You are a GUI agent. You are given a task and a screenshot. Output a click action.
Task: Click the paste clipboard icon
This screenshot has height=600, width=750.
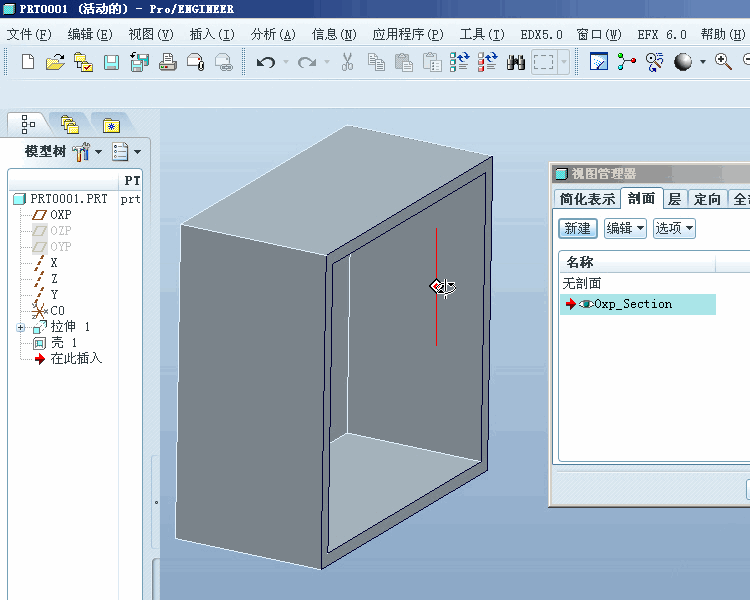404,62
